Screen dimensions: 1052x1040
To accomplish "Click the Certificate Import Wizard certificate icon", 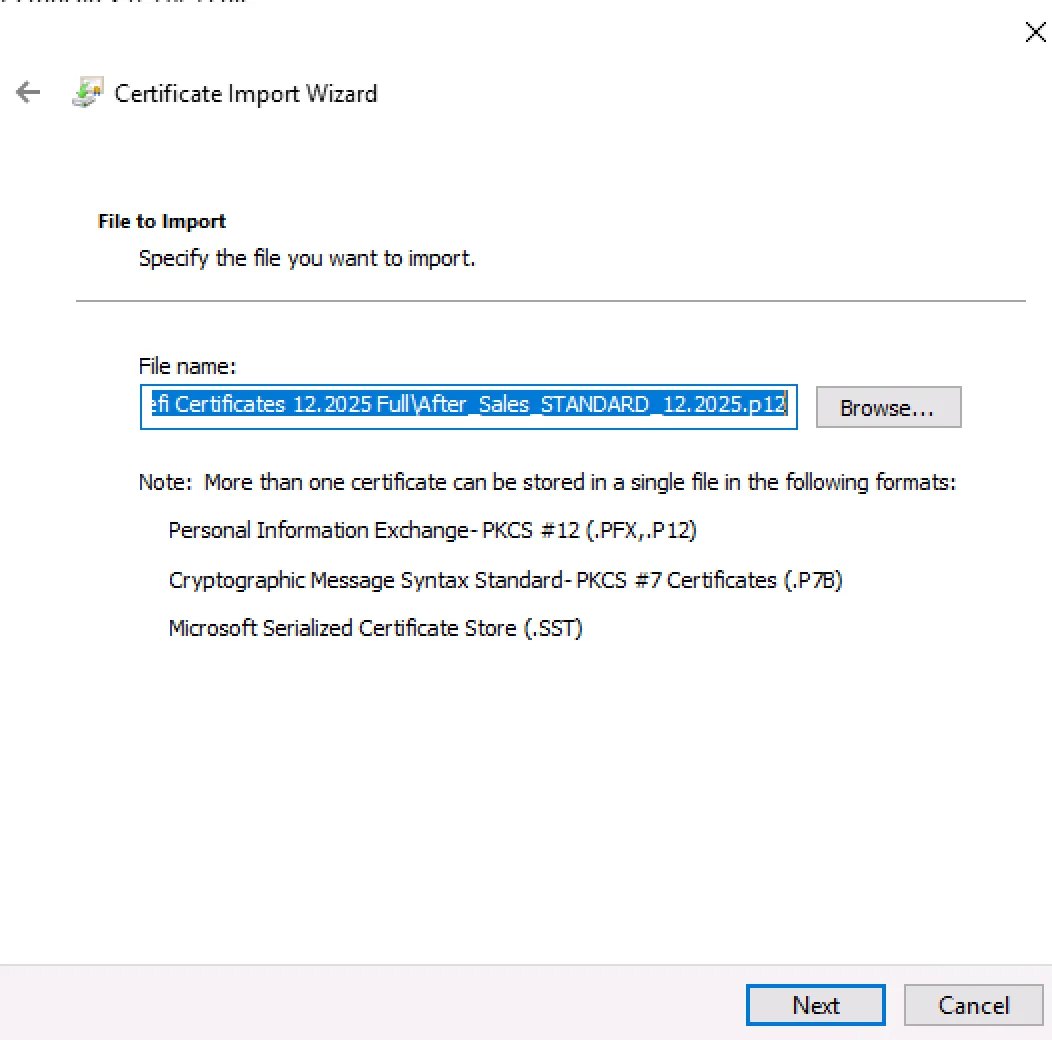I will (88, 94).
